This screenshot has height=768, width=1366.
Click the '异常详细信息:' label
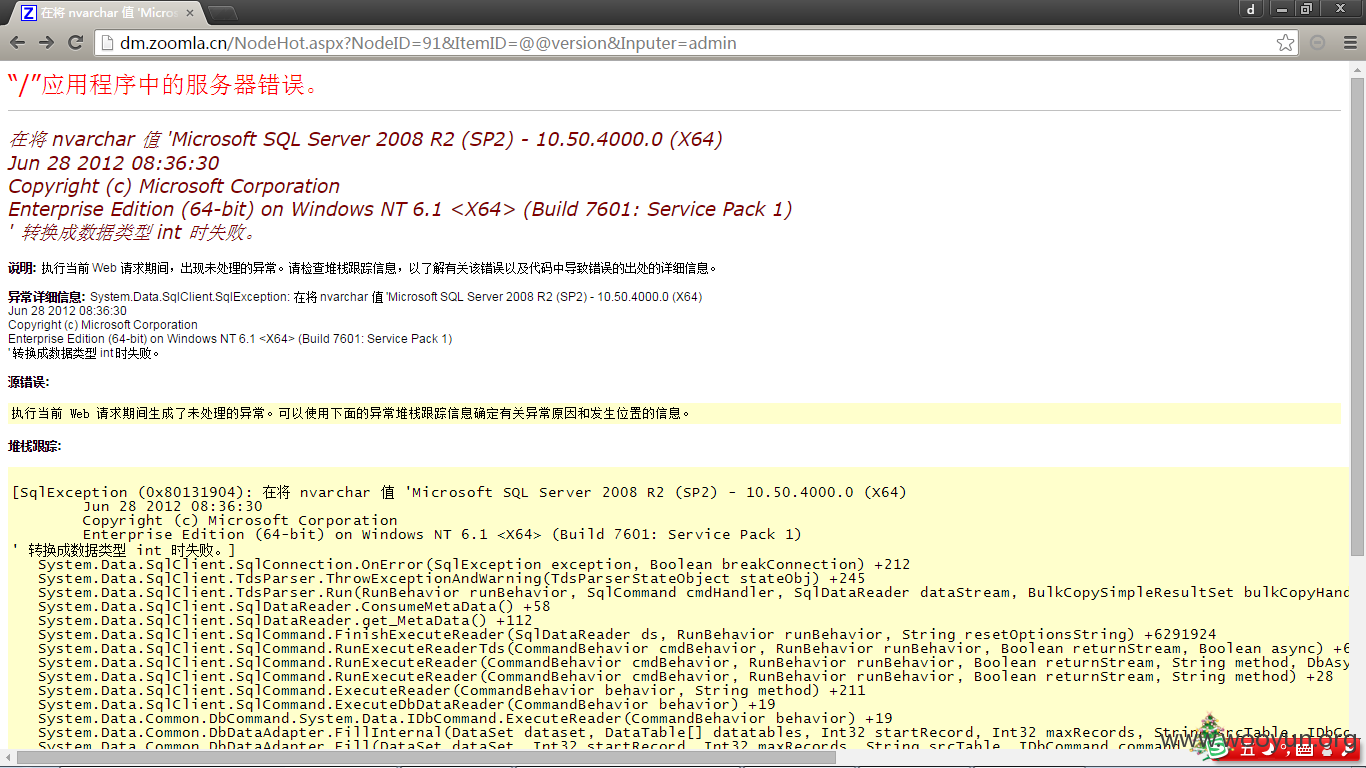(x=47, y=297)
